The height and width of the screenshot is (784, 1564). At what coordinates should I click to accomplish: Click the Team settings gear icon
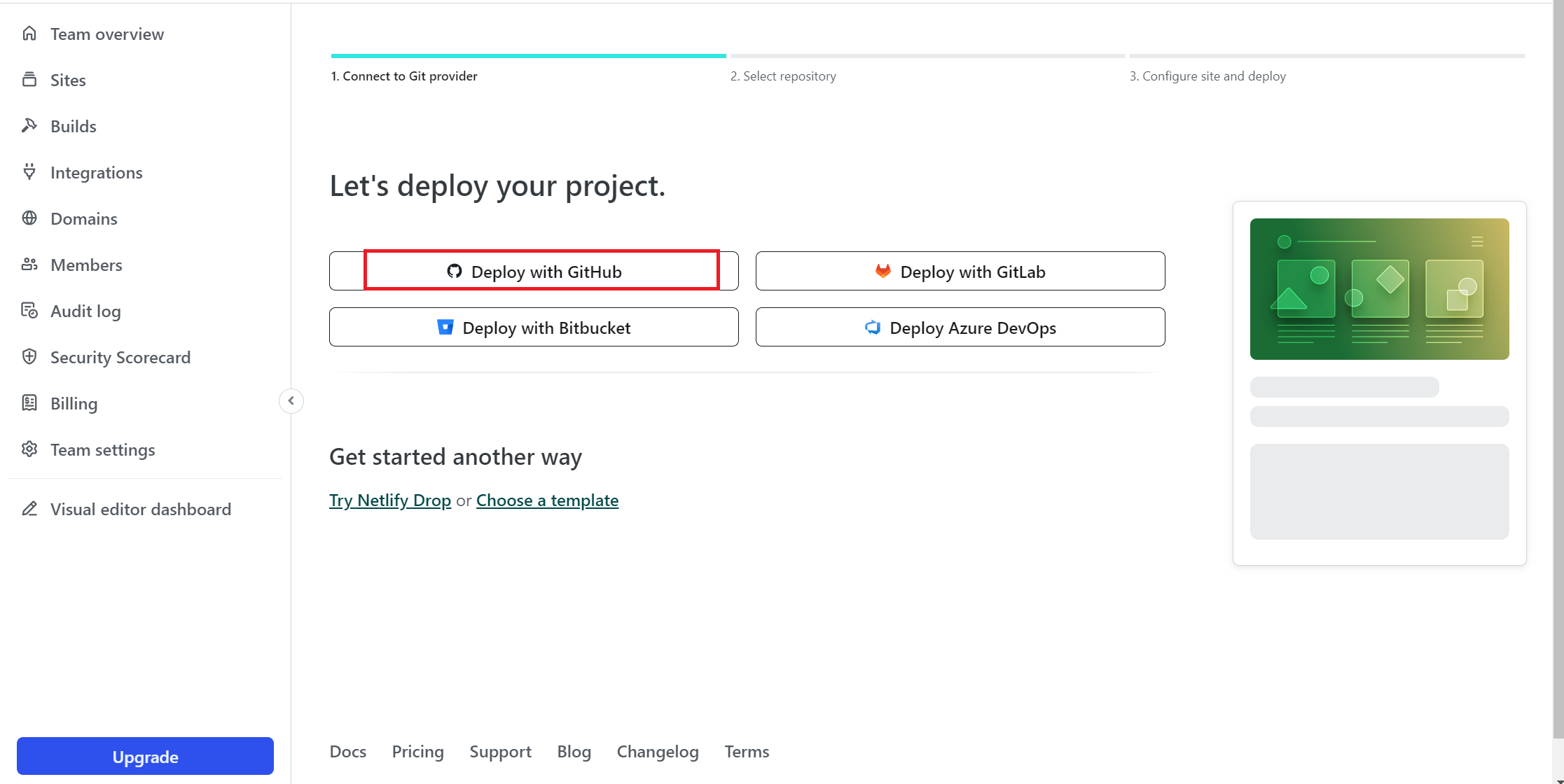click(29, 449)
